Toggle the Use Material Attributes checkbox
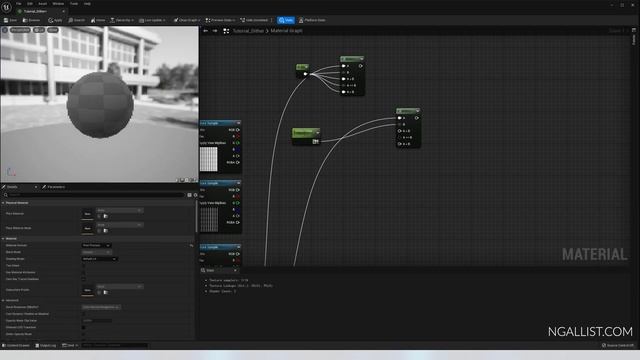Viewport: 640px width, 360px height. pyautogui.click(x=84, y=272)
